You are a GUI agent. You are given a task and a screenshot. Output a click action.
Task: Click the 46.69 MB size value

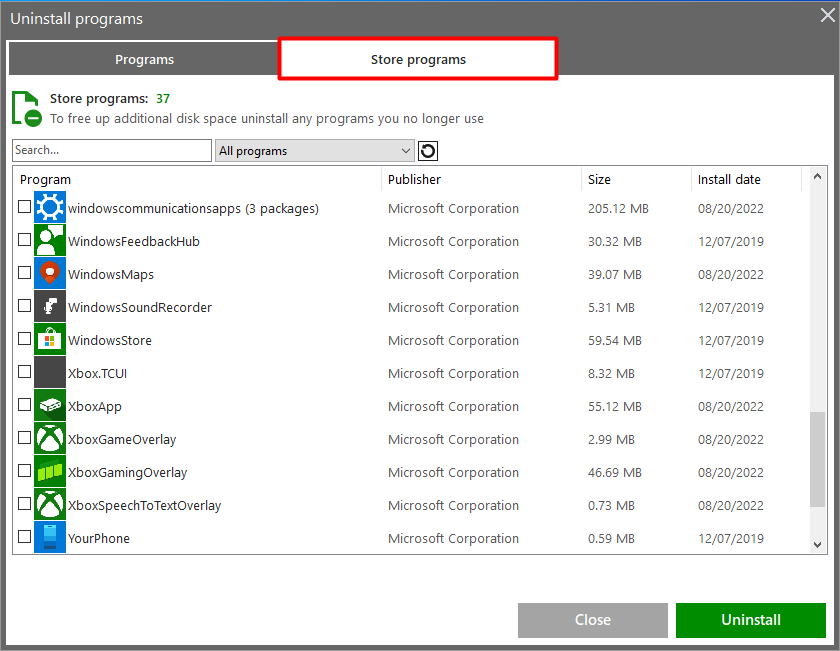pyautogui.click(x=614, y=473)
